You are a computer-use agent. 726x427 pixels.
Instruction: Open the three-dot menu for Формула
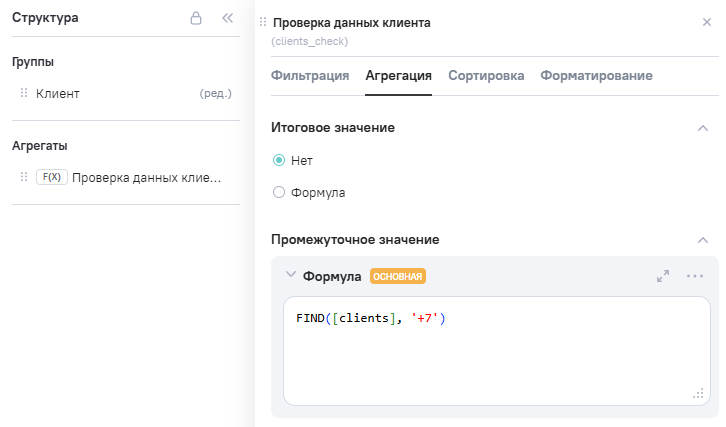point(695,276)
